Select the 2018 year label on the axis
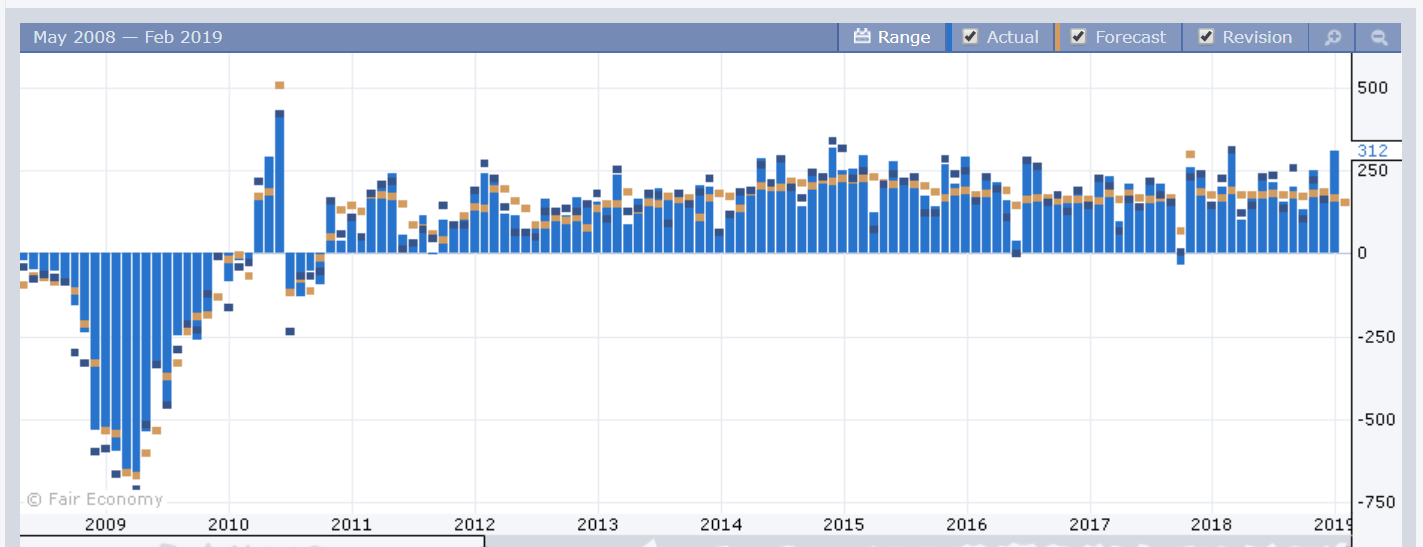This screenshot has height=547, width=1423. (1212, 525)
